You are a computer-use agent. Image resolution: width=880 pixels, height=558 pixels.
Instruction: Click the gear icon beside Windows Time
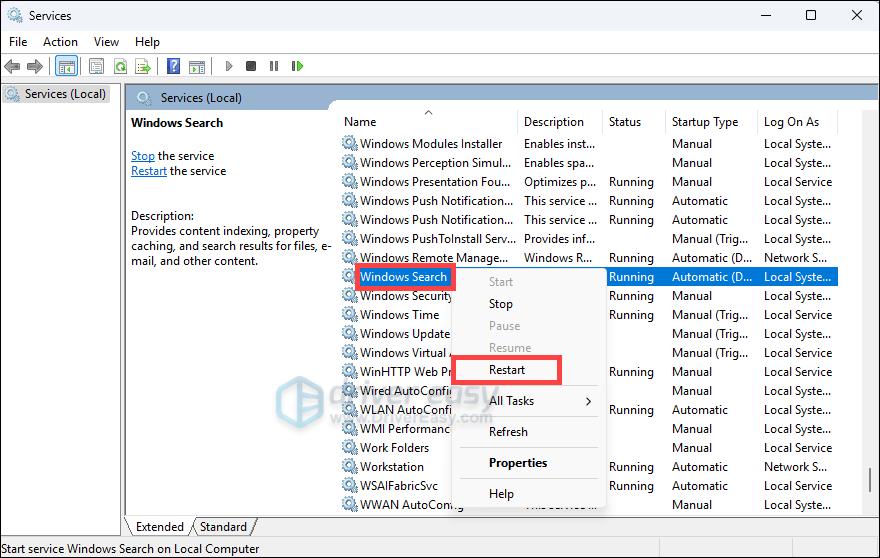point(350,314)
